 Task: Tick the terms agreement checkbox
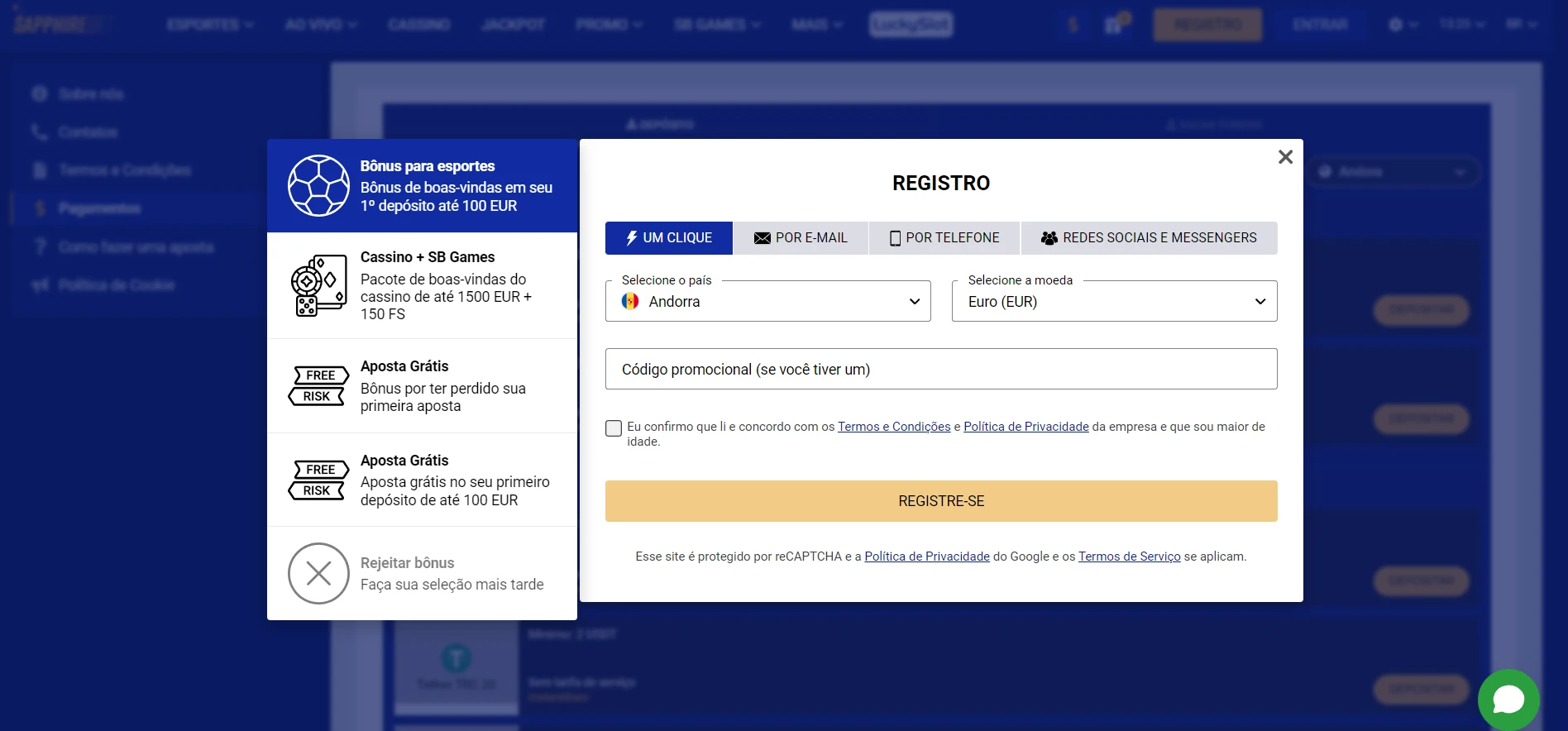(x=614, y=428)
